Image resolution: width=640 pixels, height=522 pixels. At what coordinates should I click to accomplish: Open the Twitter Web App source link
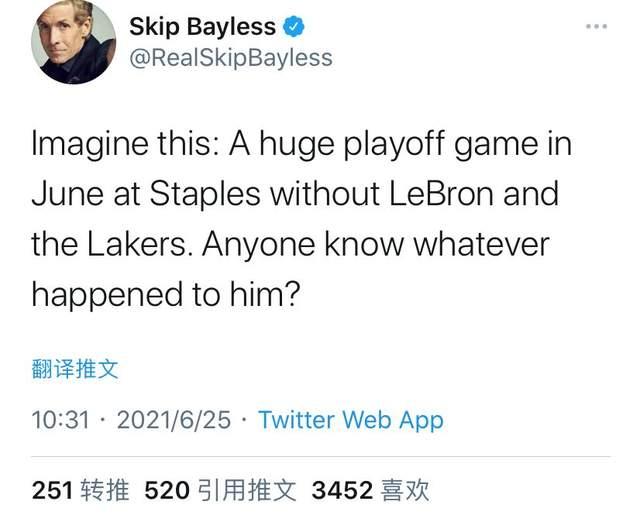(350, 419)
